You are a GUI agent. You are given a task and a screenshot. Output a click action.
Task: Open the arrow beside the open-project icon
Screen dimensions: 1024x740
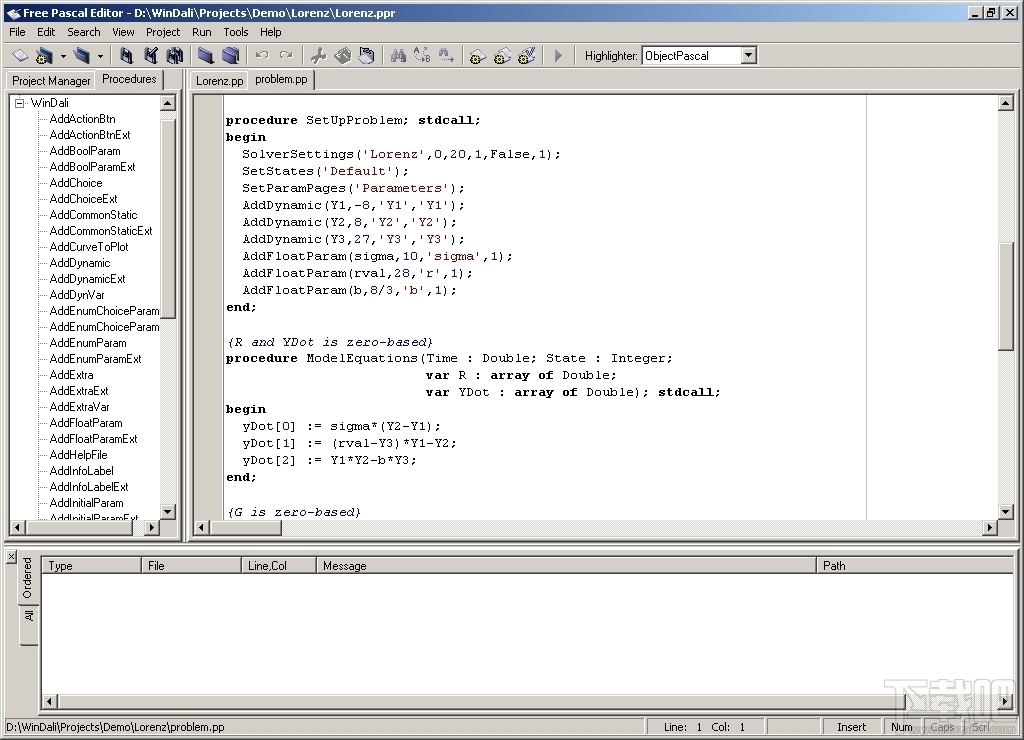pyautogui.click(x=63, y=56)
